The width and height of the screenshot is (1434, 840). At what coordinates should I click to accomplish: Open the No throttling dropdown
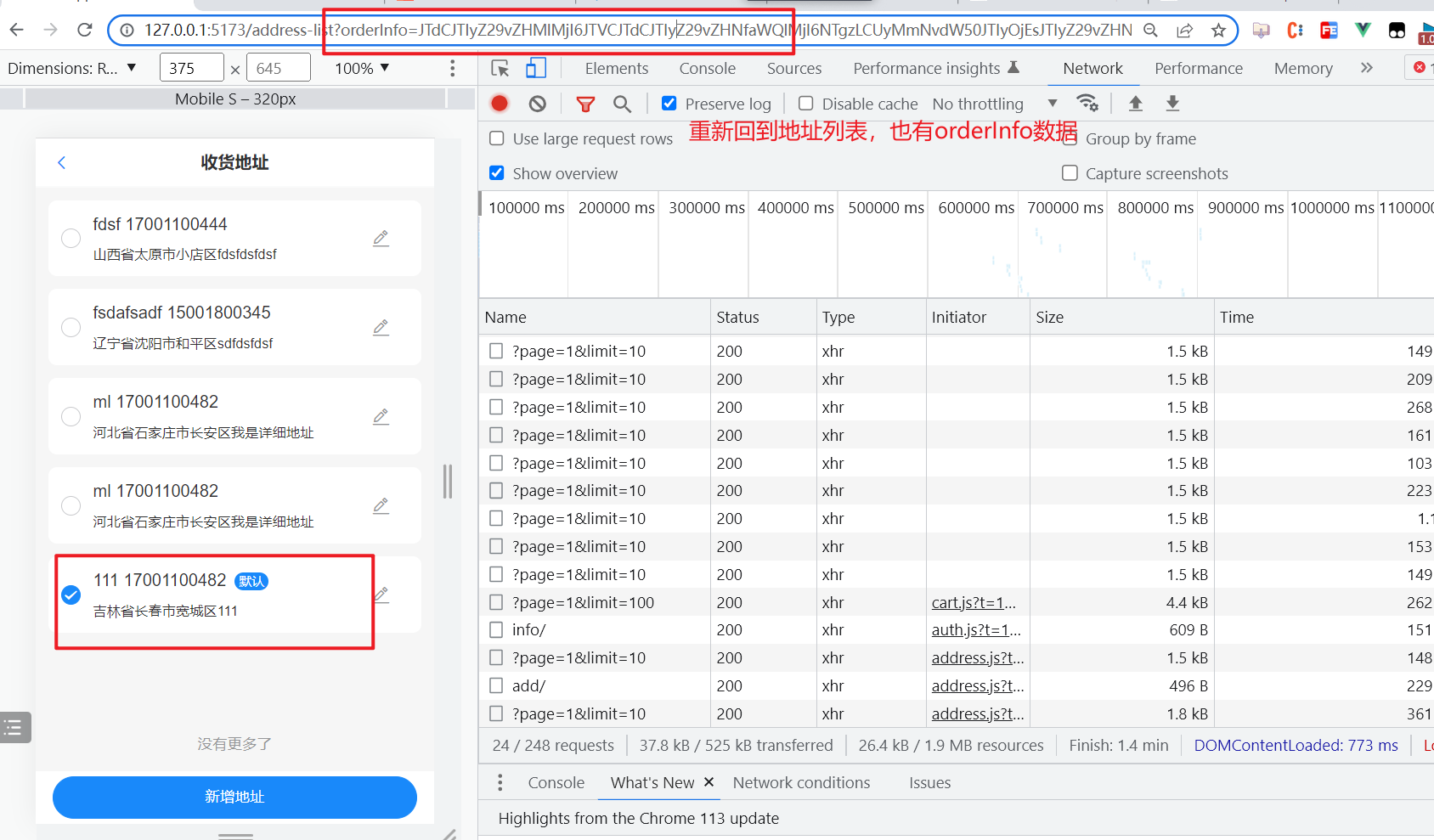(994, 104)
